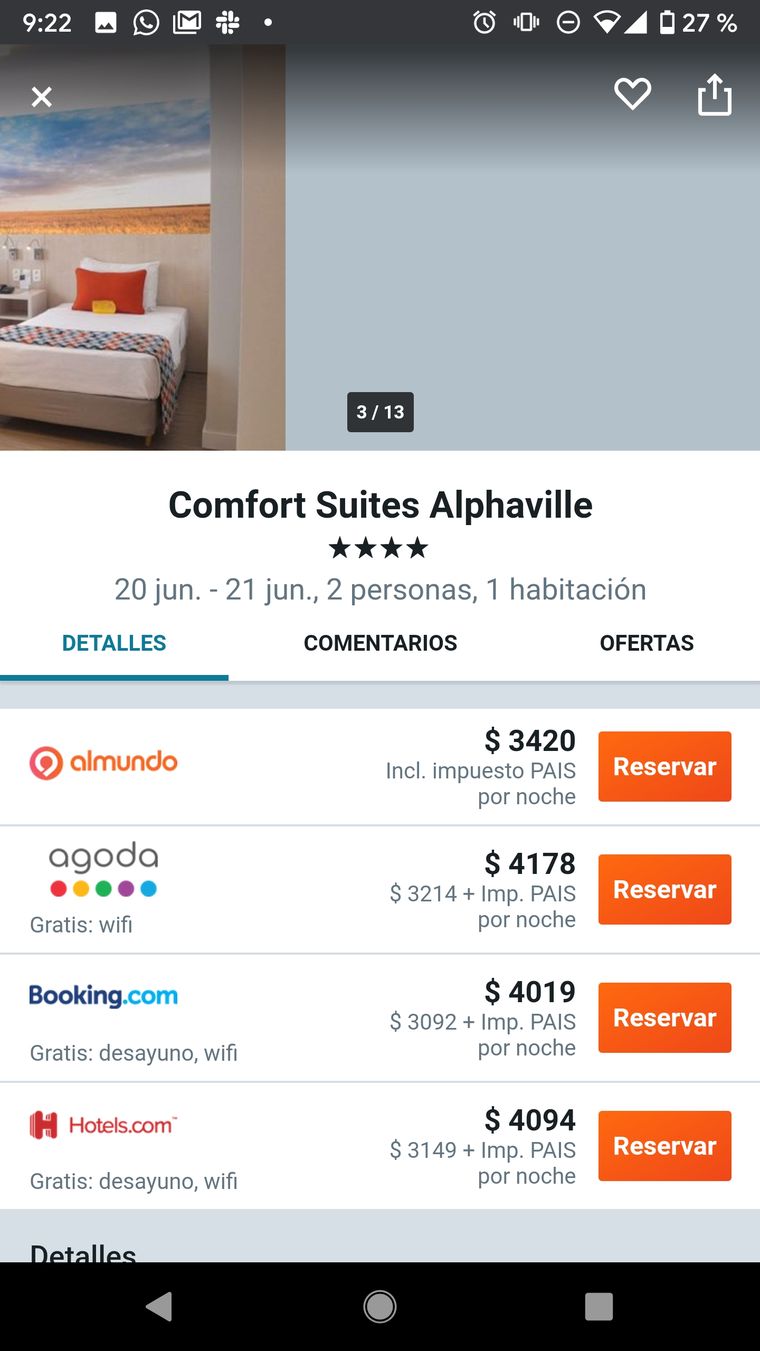Viewport: 760px width, 1351px height.
Task: Tap the dates and guests summary line
Action: (x=380, y=590)
